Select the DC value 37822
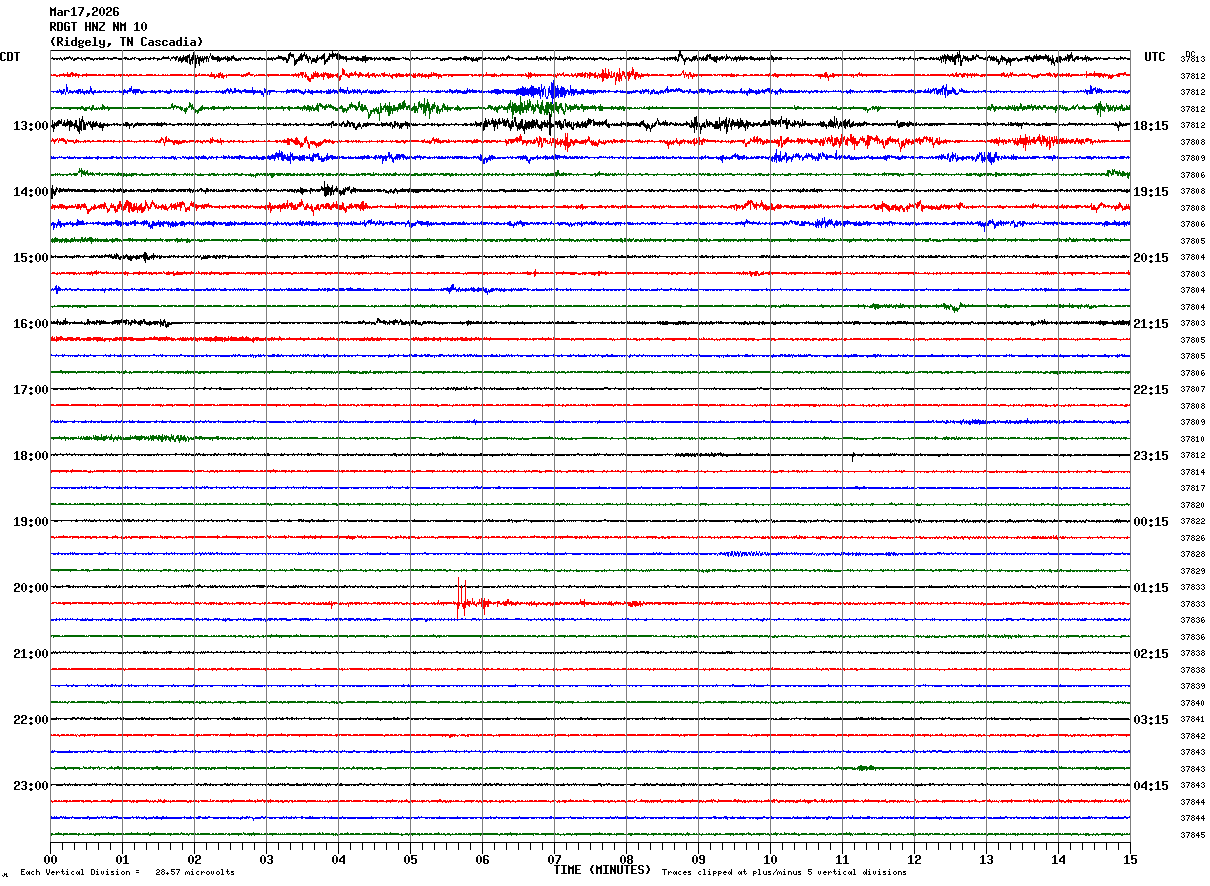1210x886 pixels. [1193, 522]
